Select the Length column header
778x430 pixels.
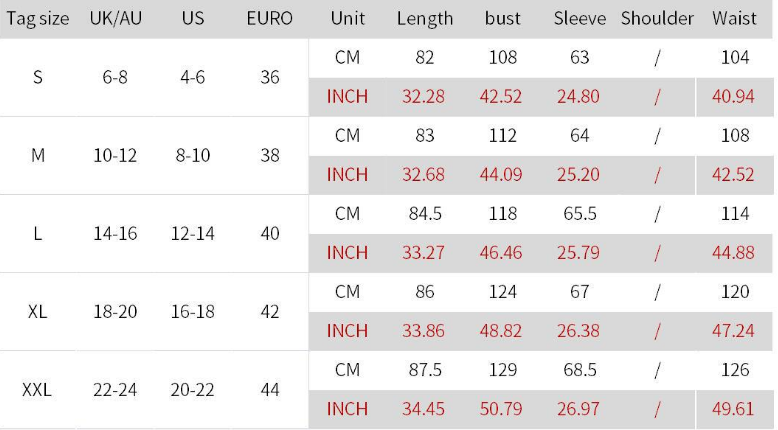click(425, 19)
